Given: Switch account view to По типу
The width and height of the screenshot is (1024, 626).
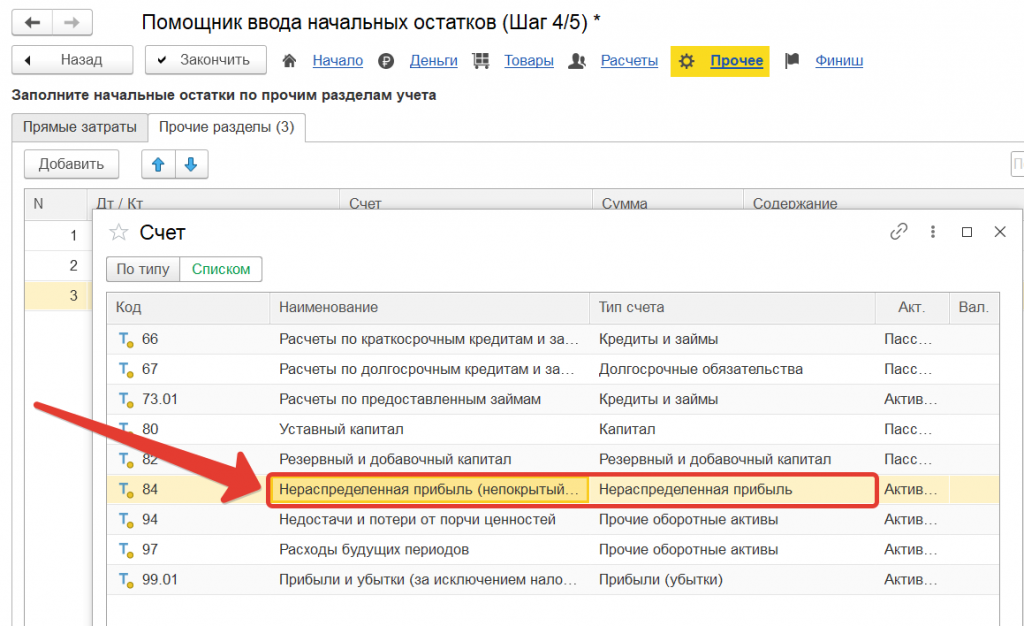Looking at the screenshot, I should coord(144,269).
